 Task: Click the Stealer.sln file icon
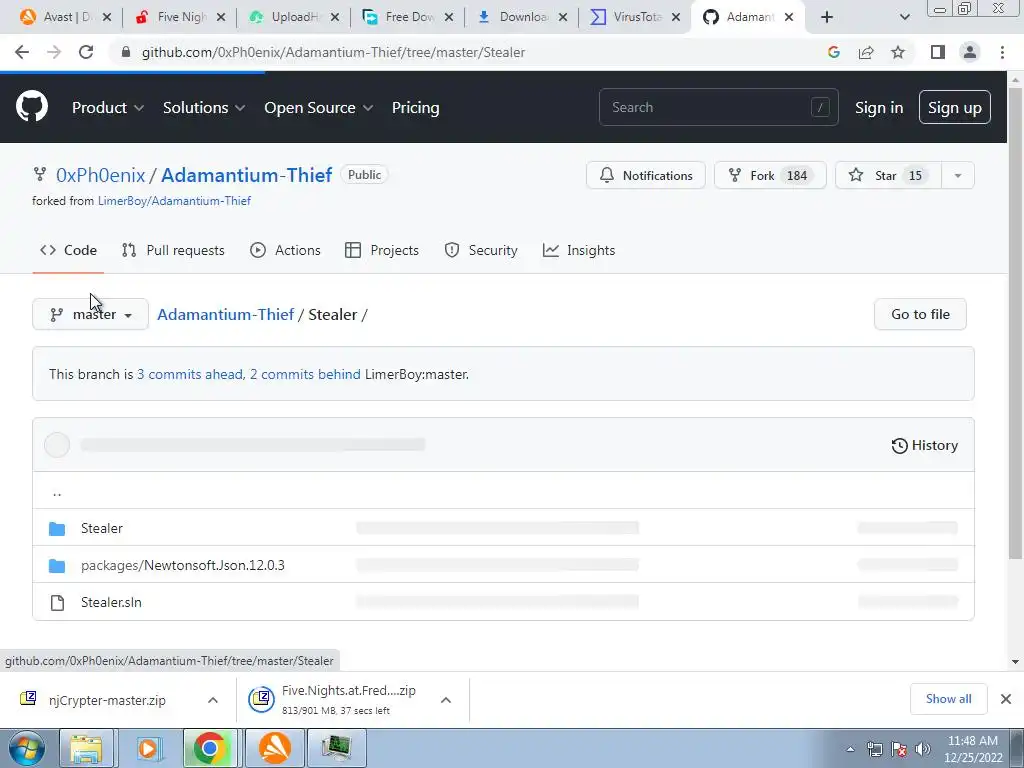pos(57,603)
